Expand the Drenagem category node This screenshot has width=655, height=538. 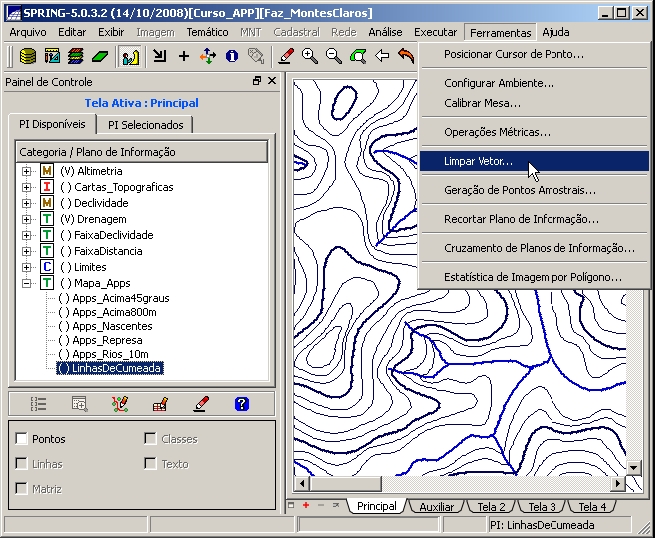(x=27, y=219)
